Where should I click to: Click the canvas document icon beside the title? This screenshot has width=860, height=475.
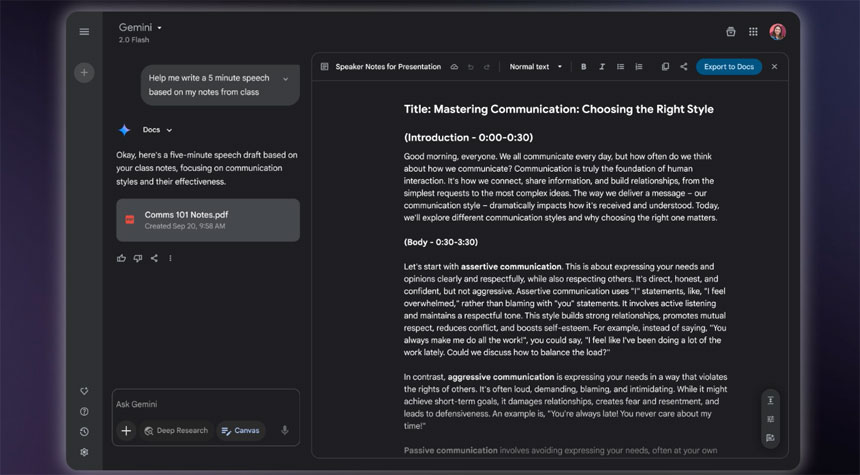click(x=325, y=67)
